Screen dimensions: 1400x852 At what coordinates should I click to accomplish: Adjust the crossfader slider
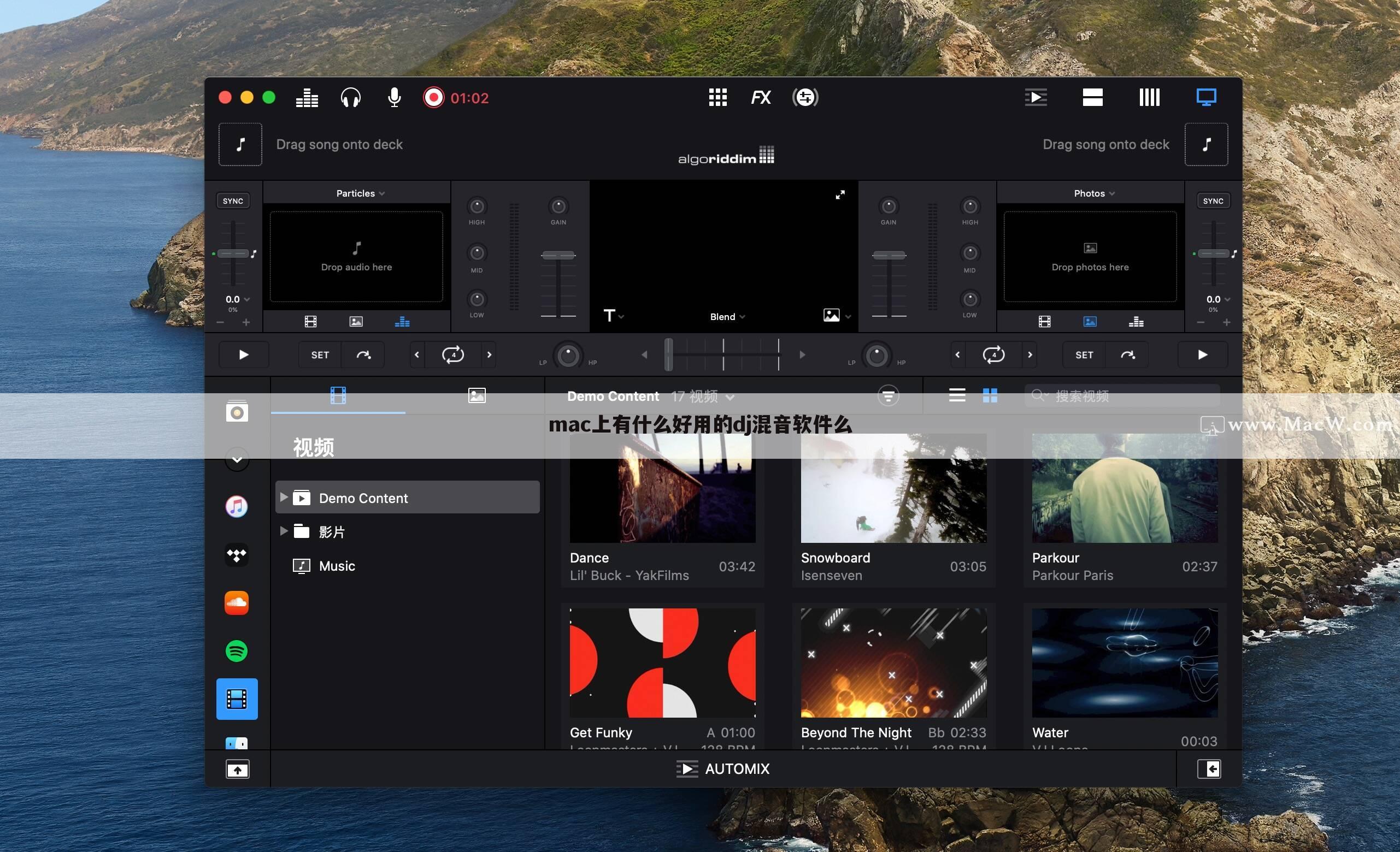pyautogui.click(x=723, y=355)
